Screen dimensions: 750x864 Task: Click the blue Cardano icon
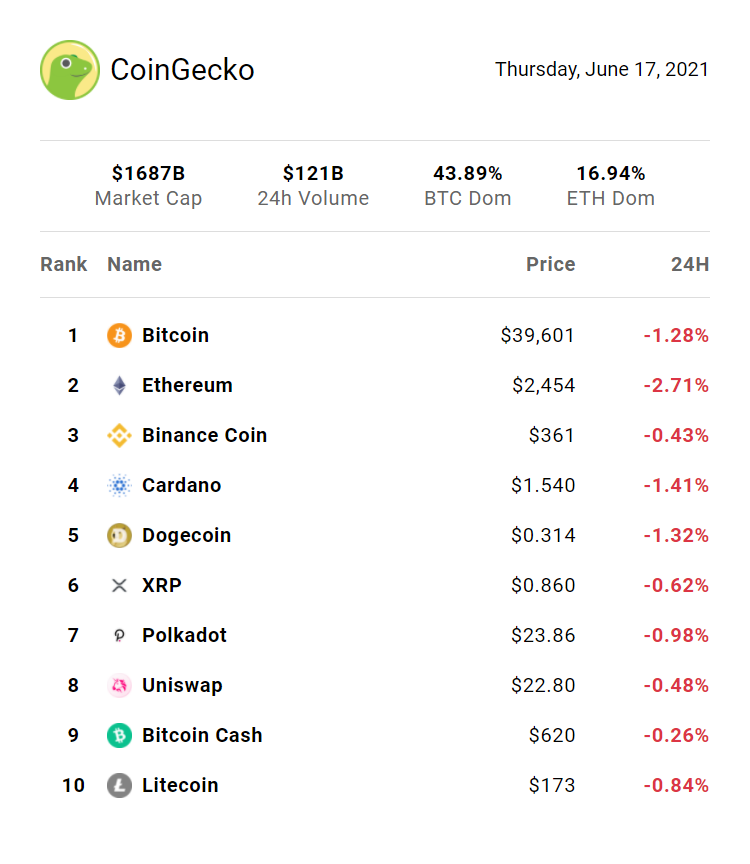(x=119, y=486)
